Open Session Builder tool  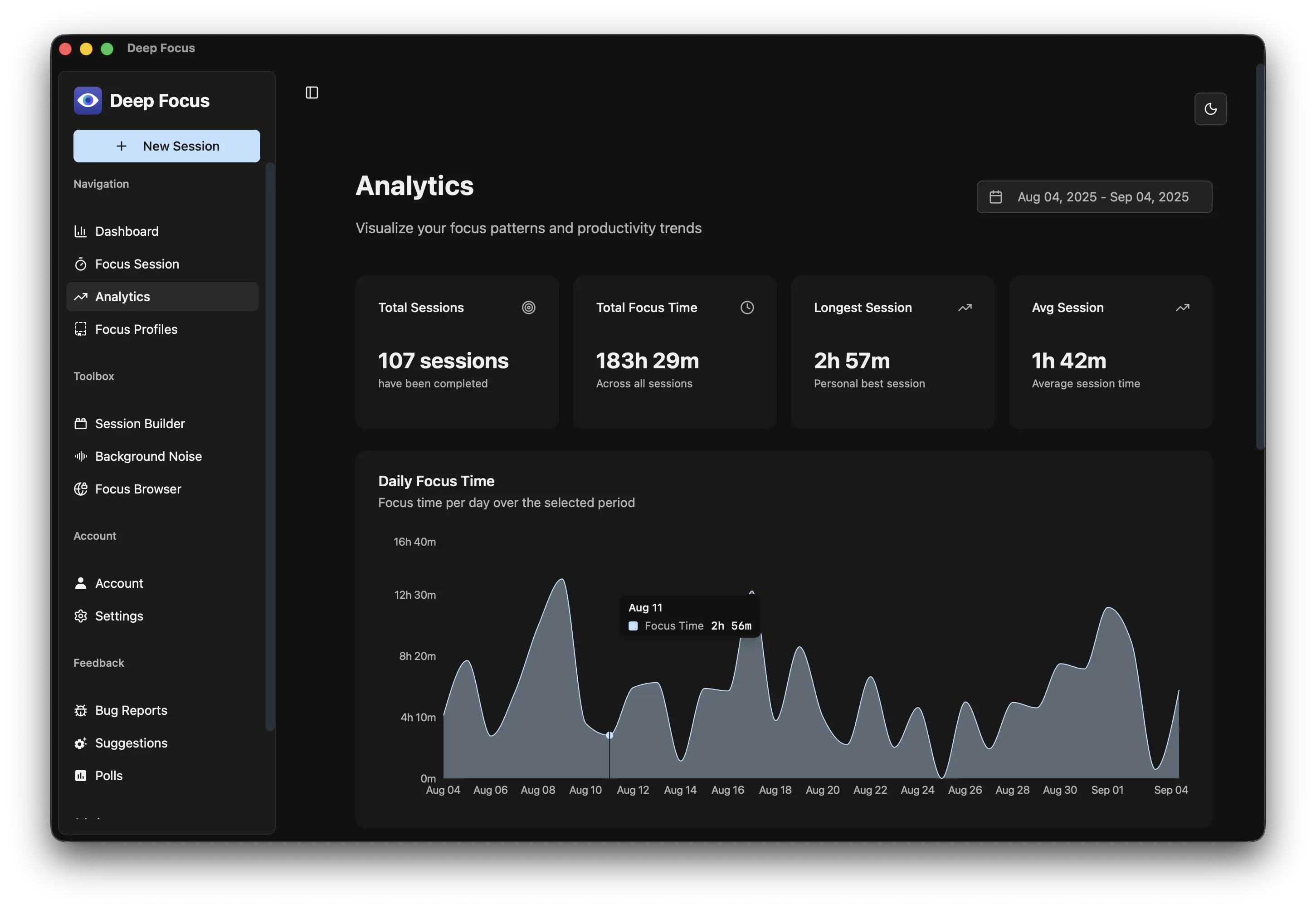click(x=162, y=424)
